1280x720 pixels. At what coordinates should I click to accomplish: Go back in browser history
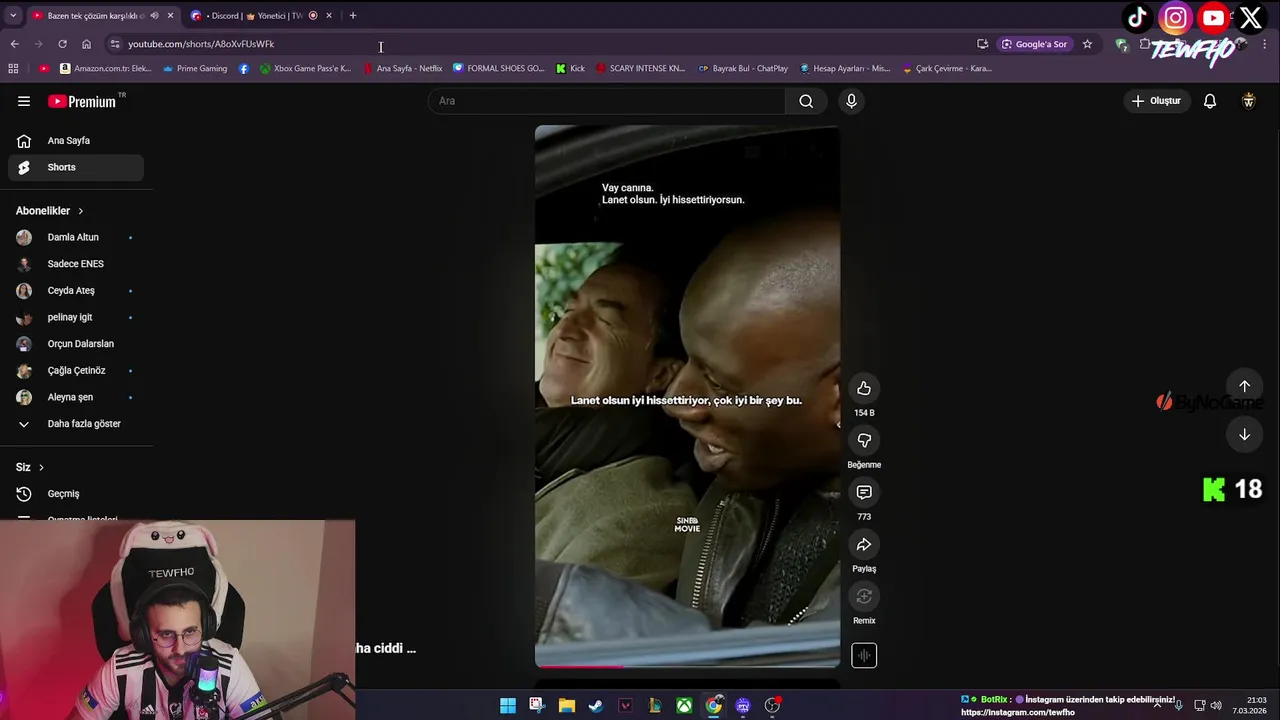[x=14, y=44]
